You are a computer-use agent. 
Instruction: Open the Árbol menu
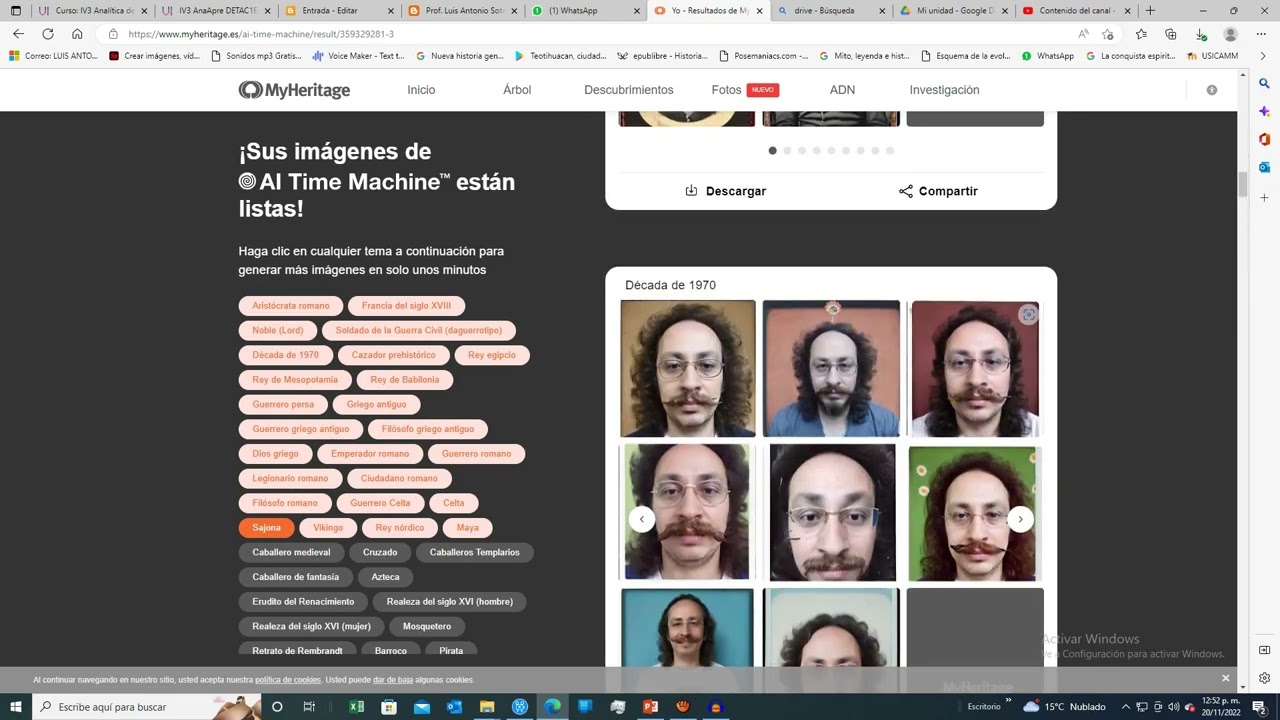(517, 90)
